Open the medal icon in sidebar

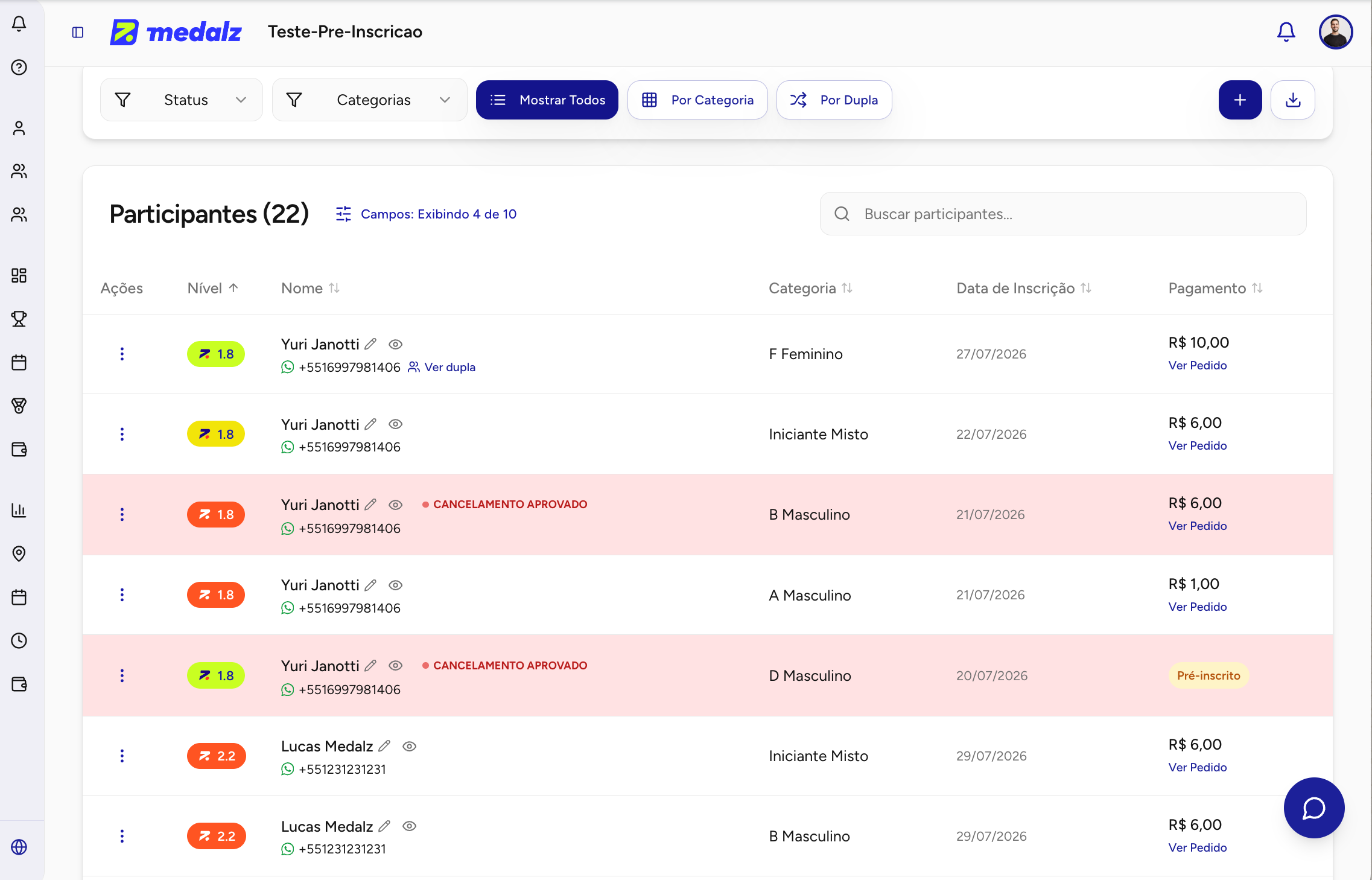(x=19, y=406)
